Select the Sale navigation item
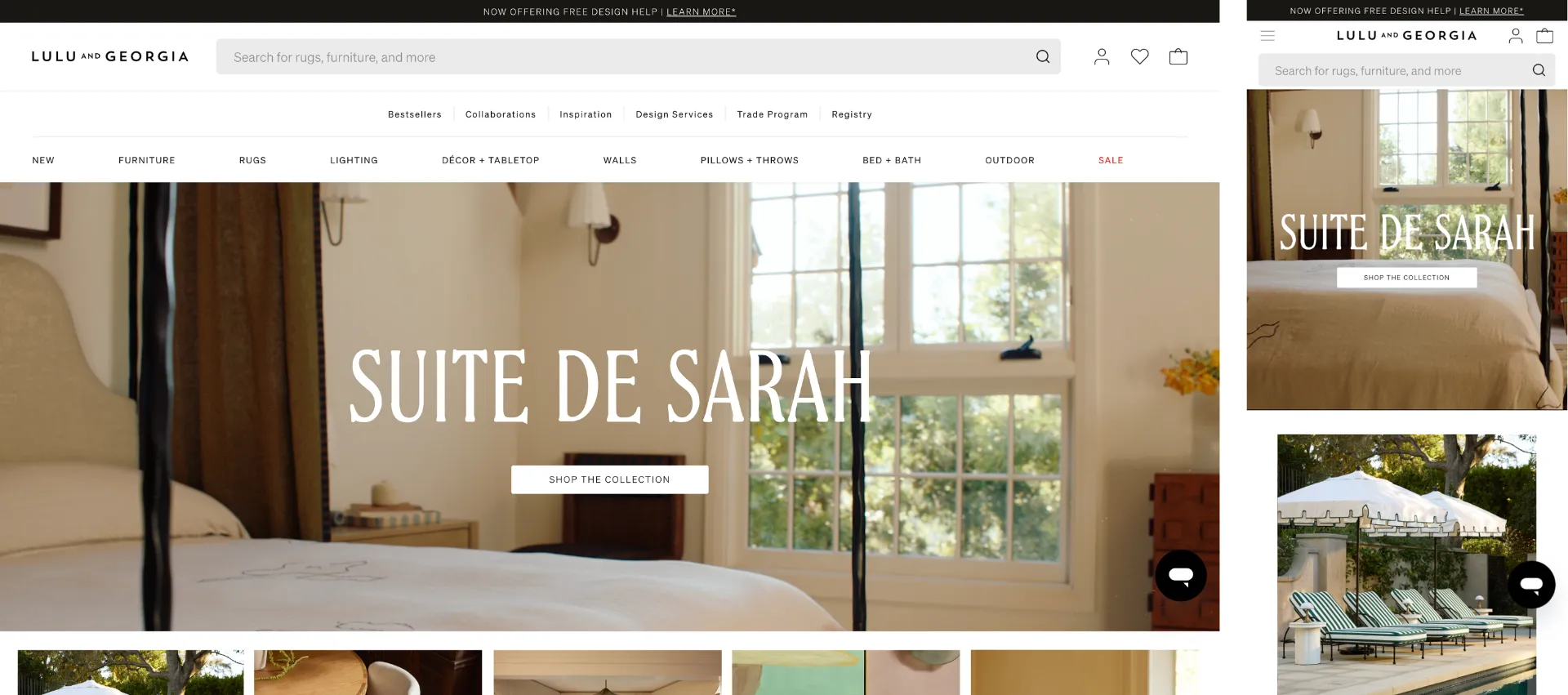Screen dimensions: 1568x695 [x=1110, y=161]
